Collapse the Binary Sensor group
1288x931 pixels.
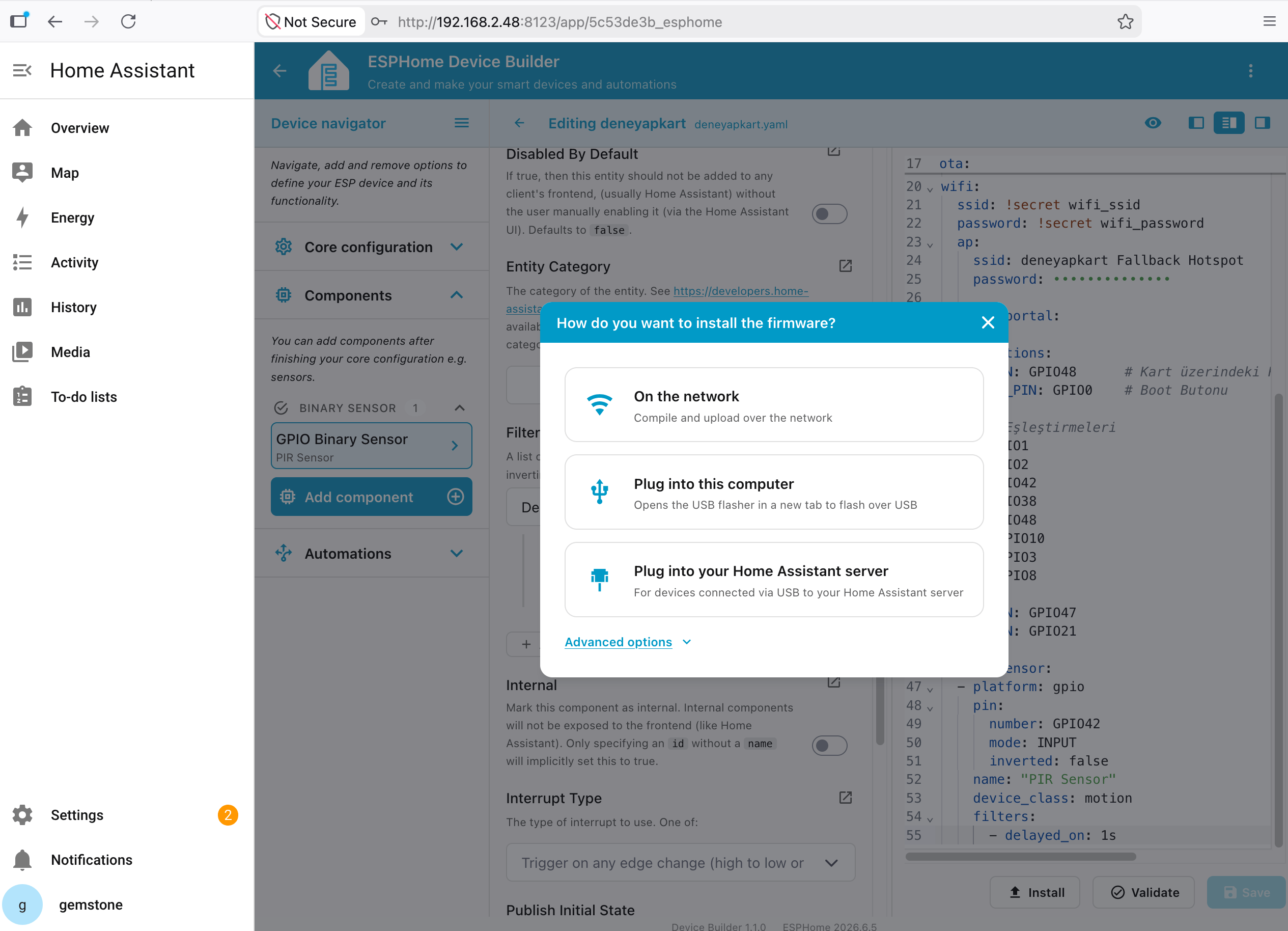(x=459, y=408)
